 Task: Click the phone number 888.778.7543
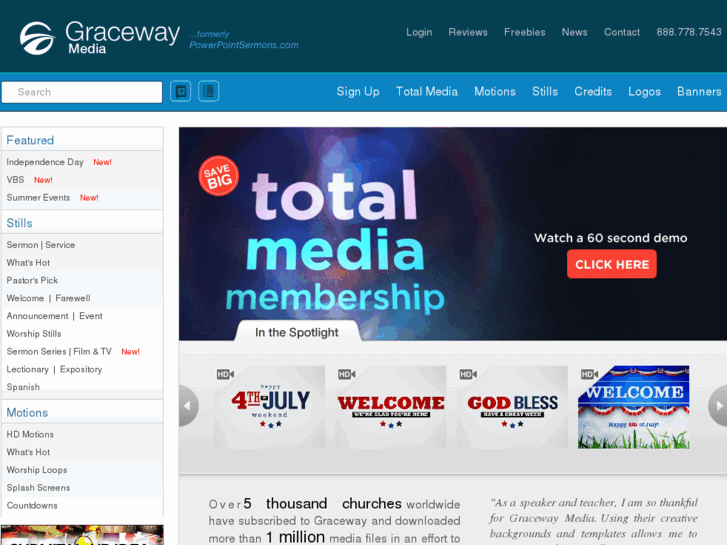click(689, 32)
